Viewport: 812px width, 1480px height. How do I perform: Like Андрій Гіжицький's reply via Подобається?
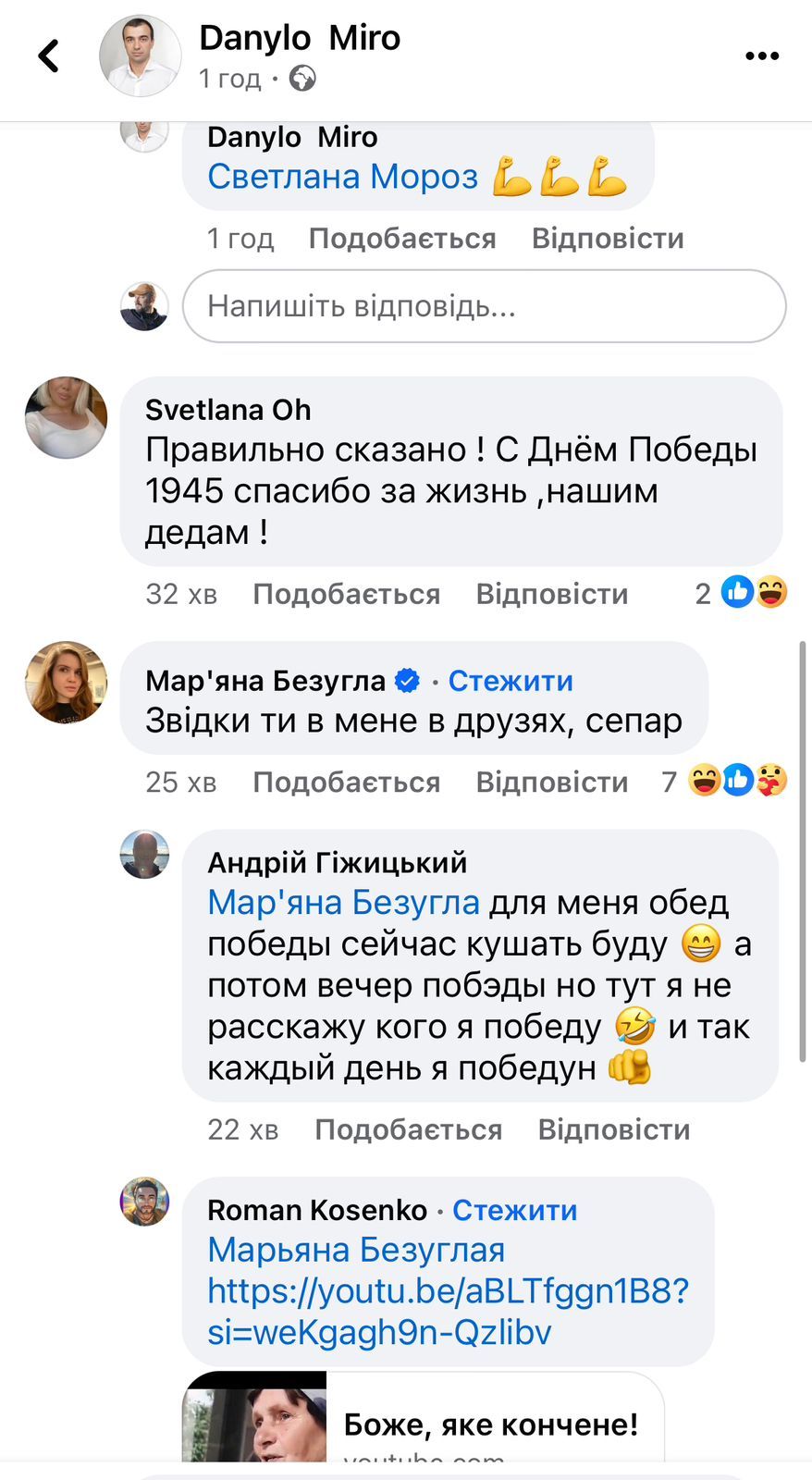tap(408, 1129)
